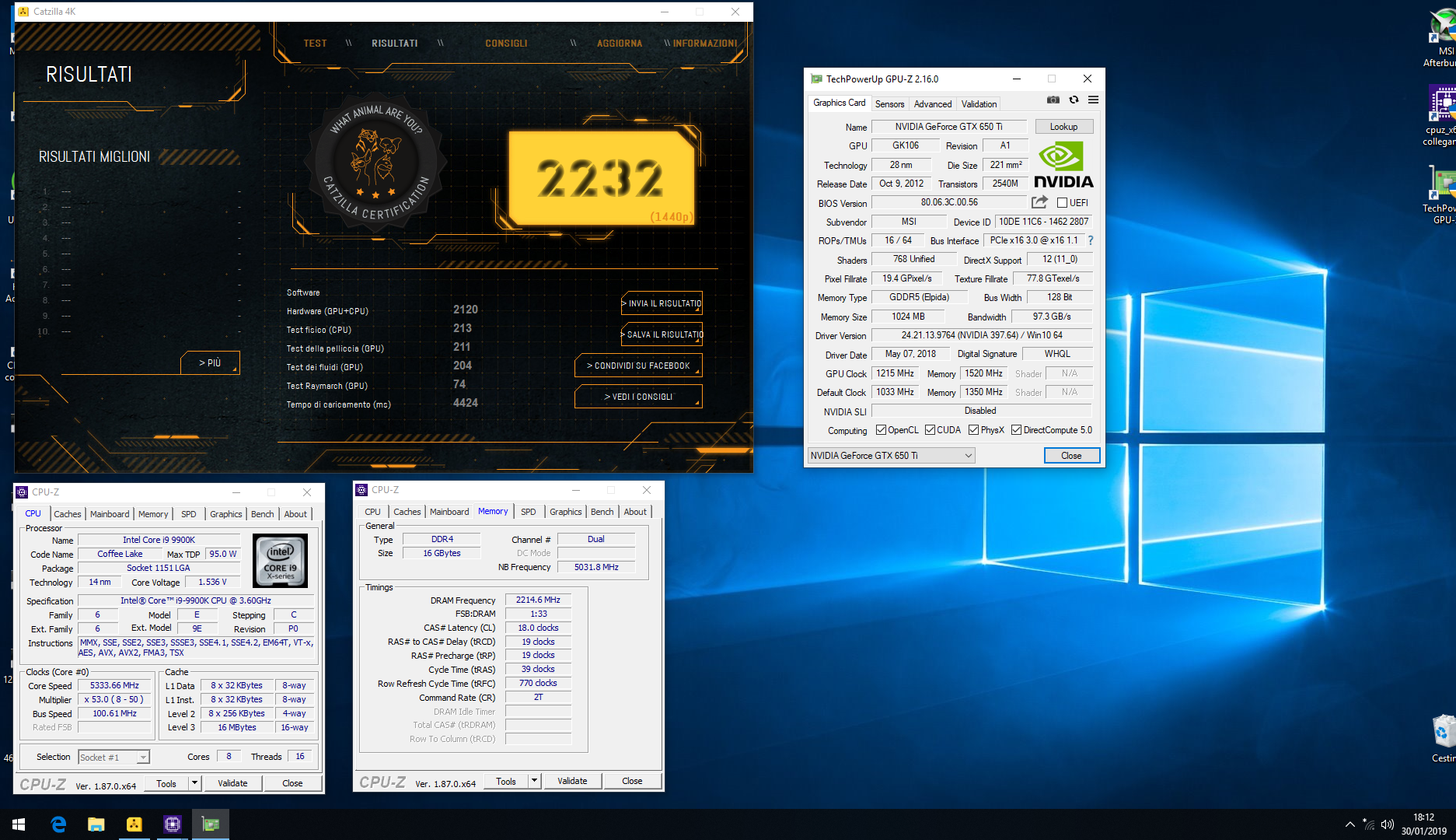Open the INFORMAZIONI tab in Catzilla
Viewport: 1456px width, 840px height.
(705, 44)
